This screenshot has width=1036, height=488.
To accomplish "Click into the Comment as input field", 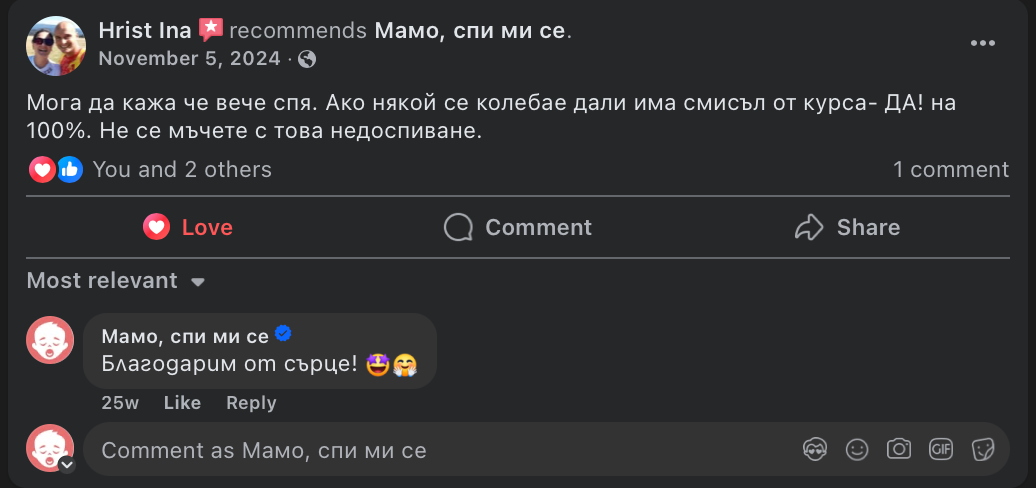I will pyautogui.click(x=440, y=450).
